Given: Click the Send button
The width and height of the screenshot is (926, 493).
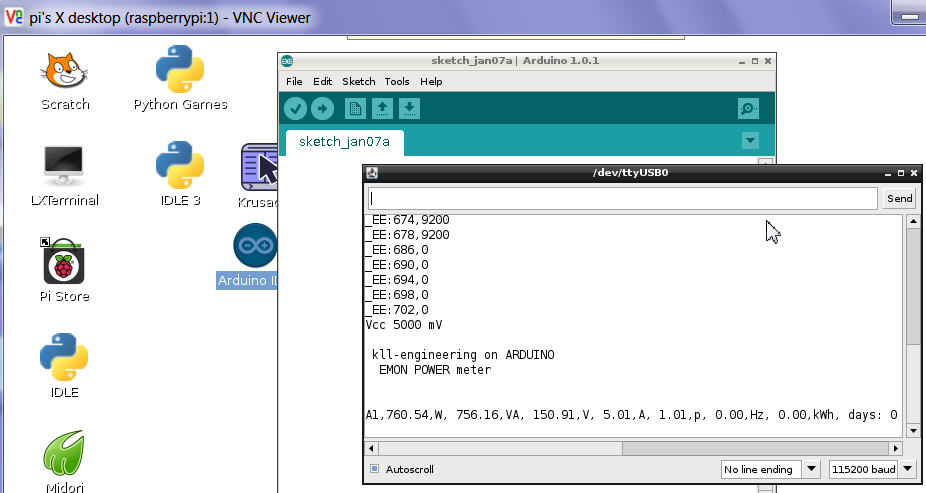Looking at the screenshot, I should coord(899,198).
